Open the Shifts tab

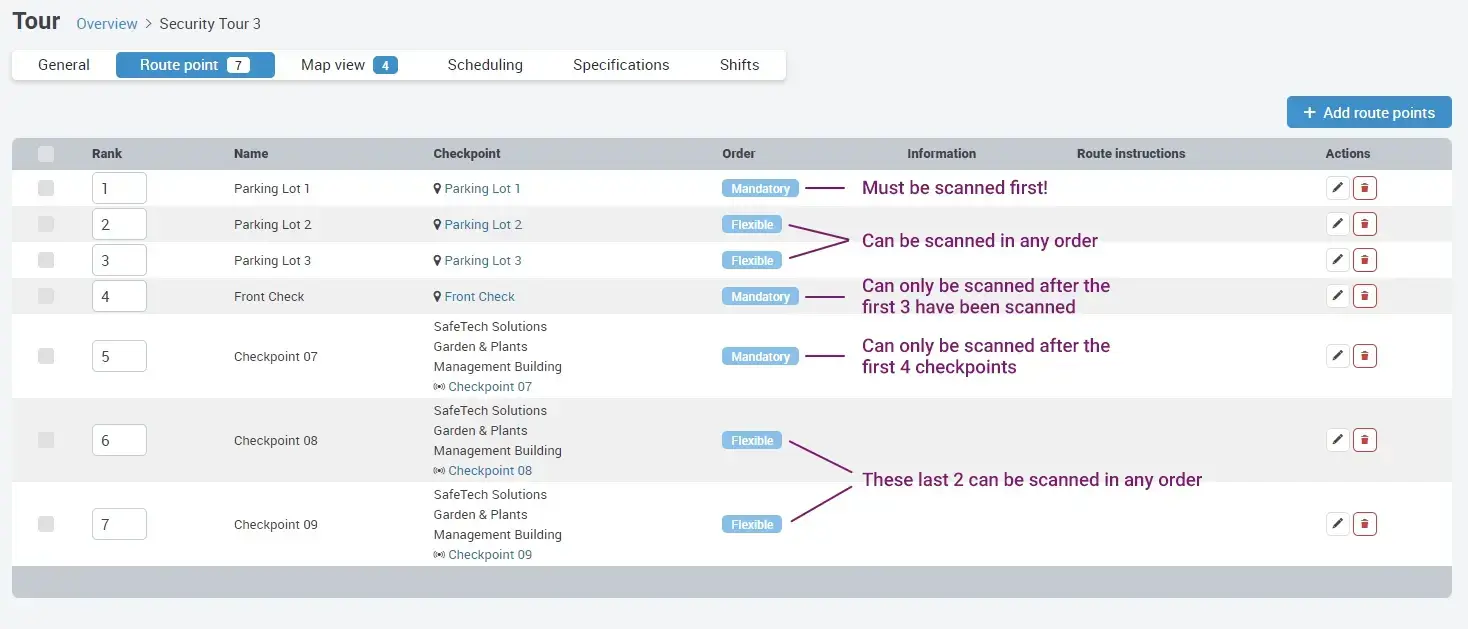point(739,65)
